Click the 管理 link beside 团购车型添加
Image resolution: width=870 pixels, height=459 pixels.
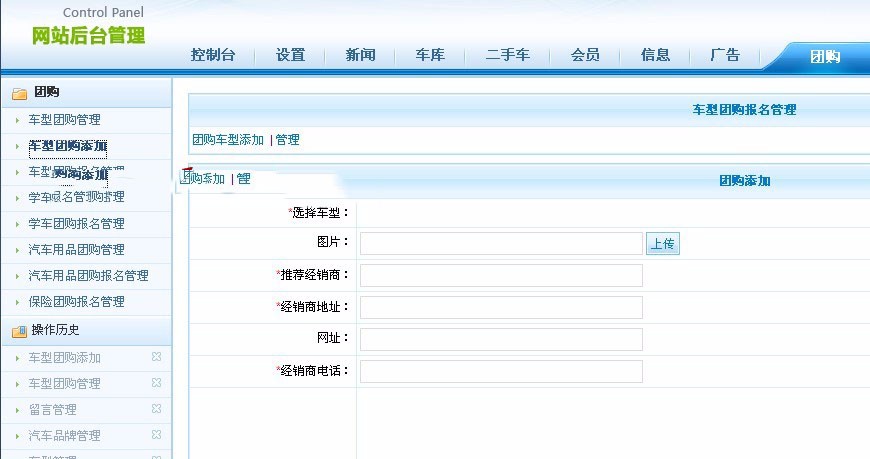click(x=287, y=140)
